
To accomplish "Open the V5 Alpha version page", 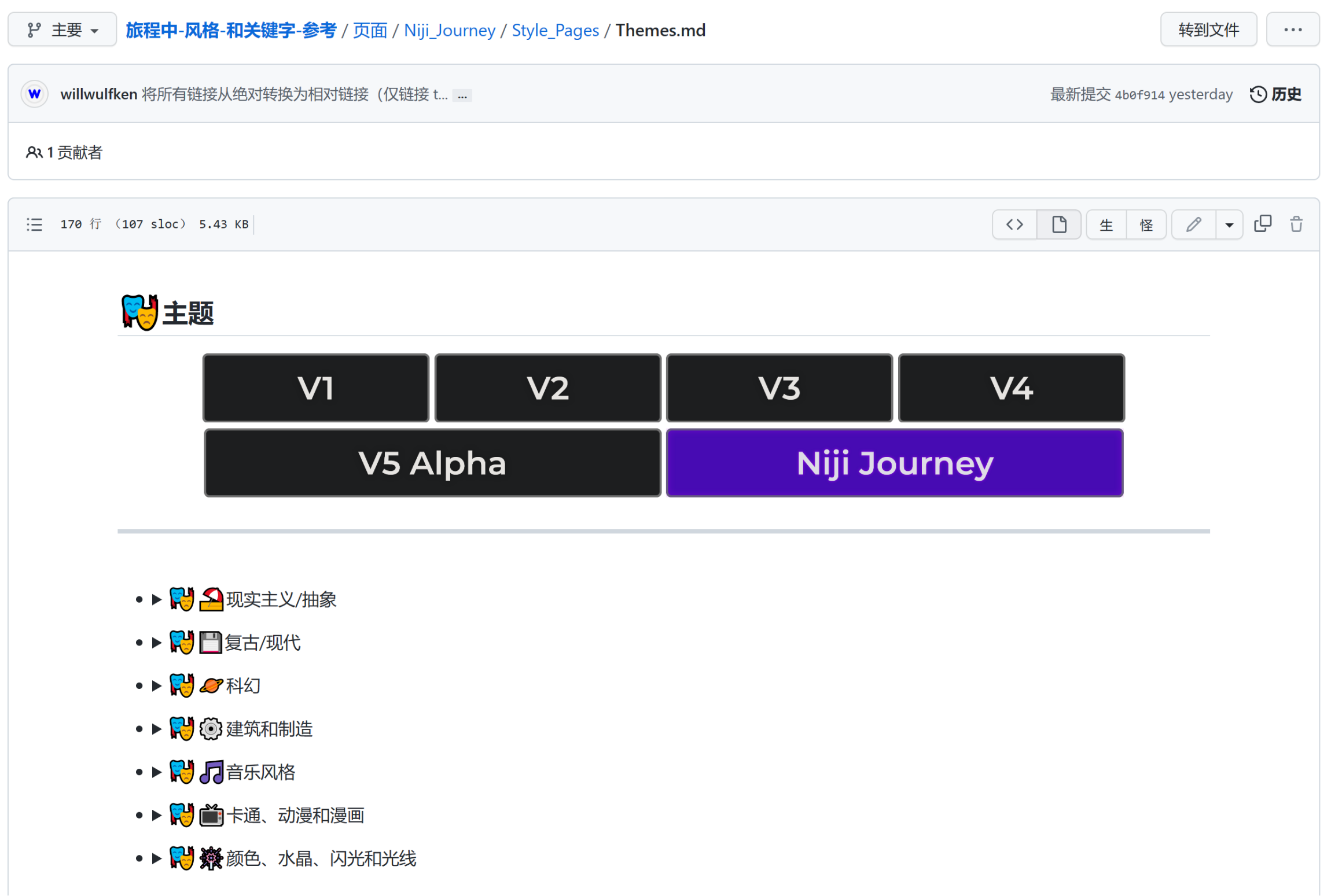I will [432, 463].
